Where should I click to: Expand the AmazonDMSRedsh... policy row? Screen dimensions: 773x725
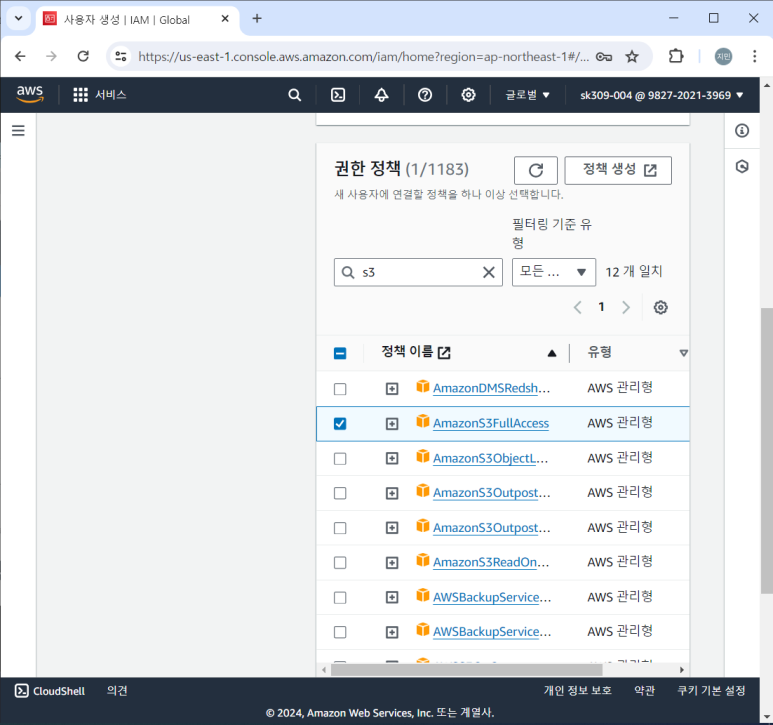click(391, 389)
